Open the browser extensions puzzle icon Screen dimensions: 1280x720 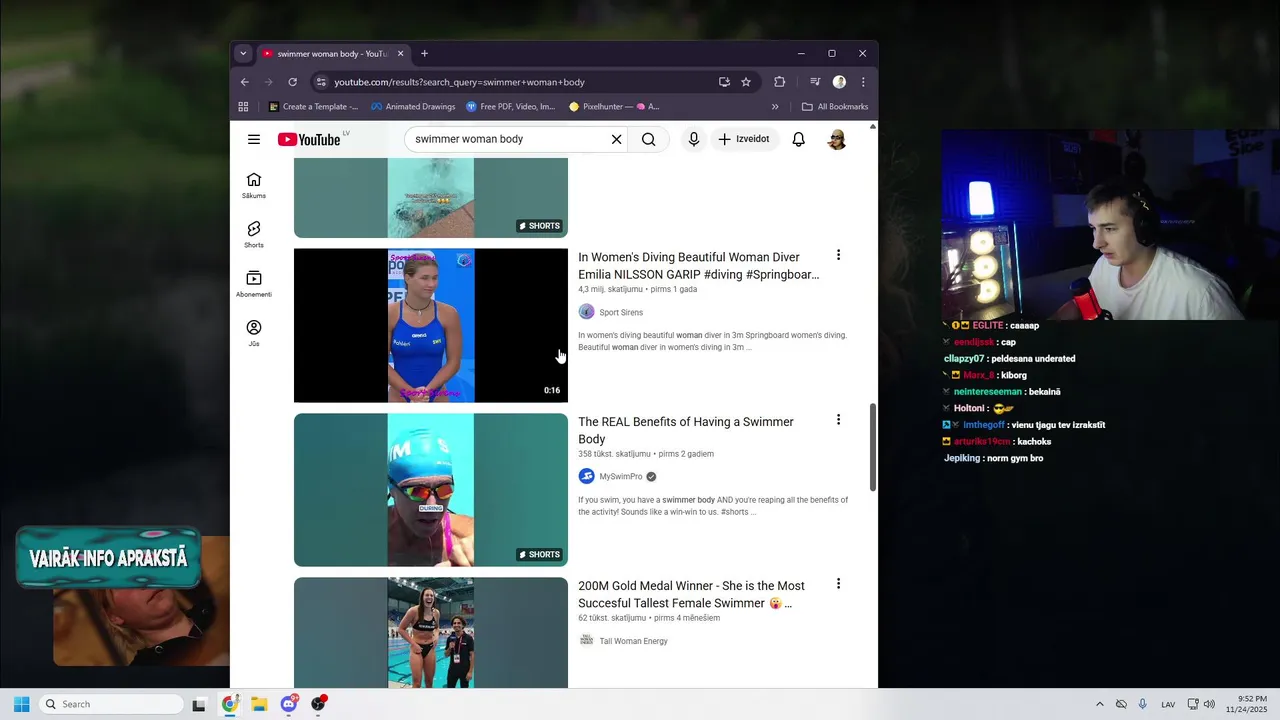point(780,82)
